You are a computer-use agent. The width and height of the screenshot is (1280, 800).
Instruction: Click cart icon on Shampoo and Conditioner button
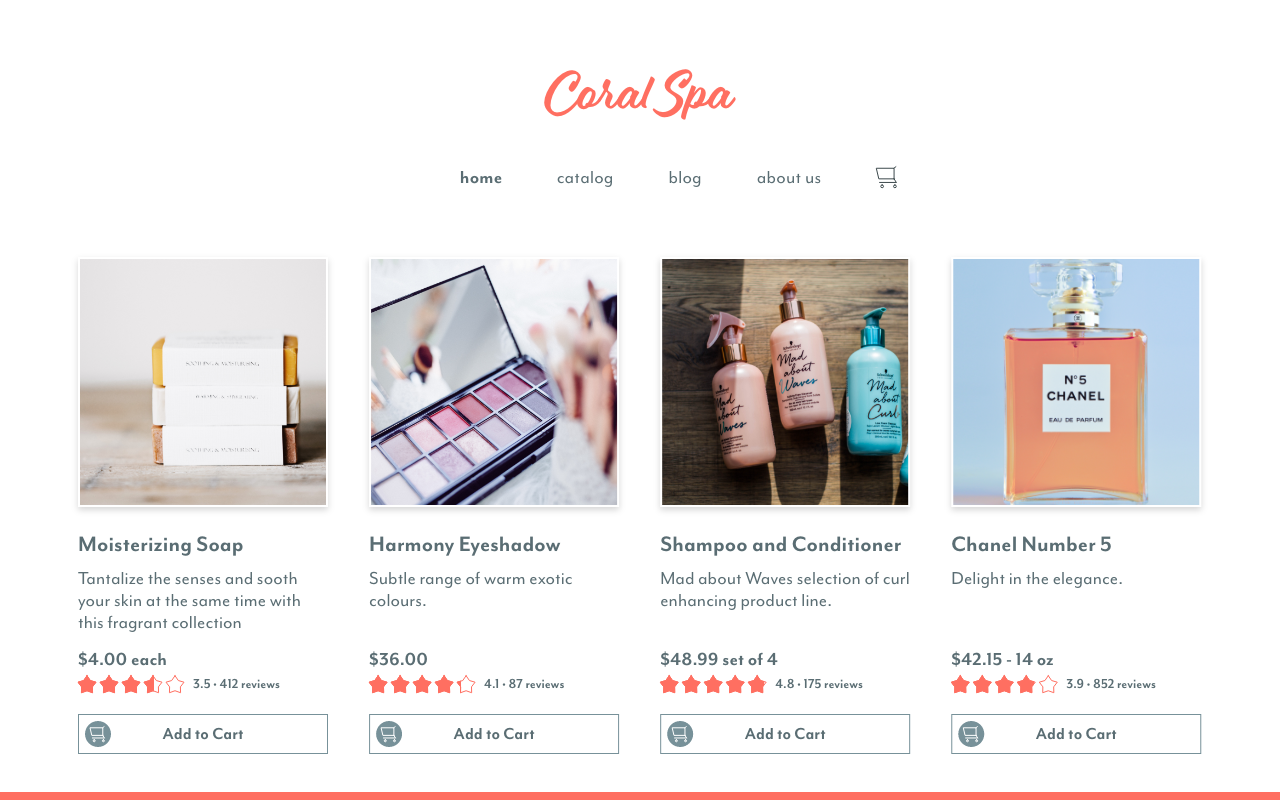(680, 734)
